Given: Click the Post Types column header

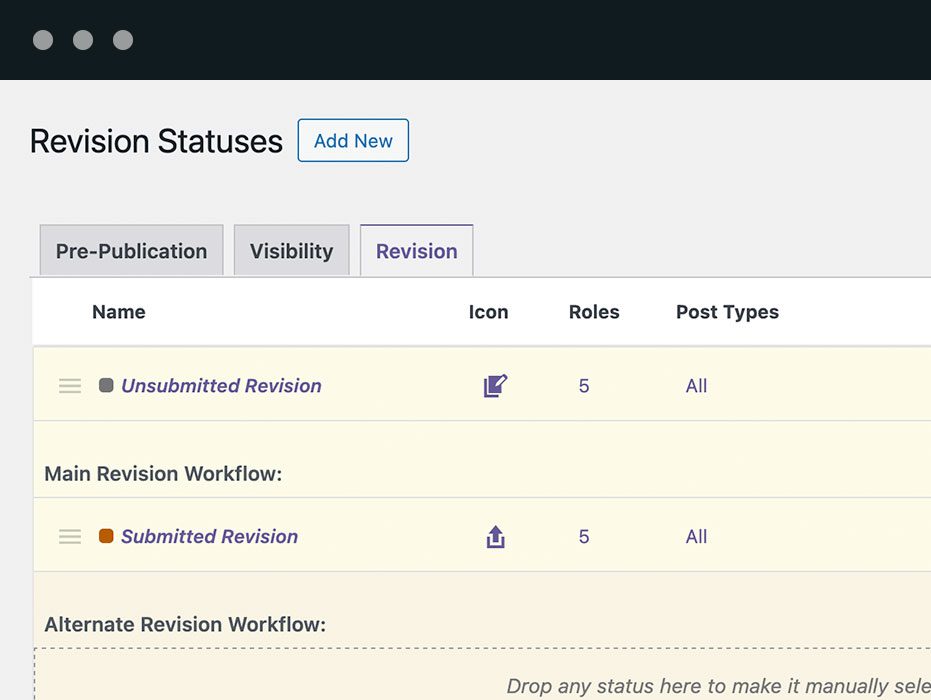Looking at the screenshot, I should click(727, 312).
